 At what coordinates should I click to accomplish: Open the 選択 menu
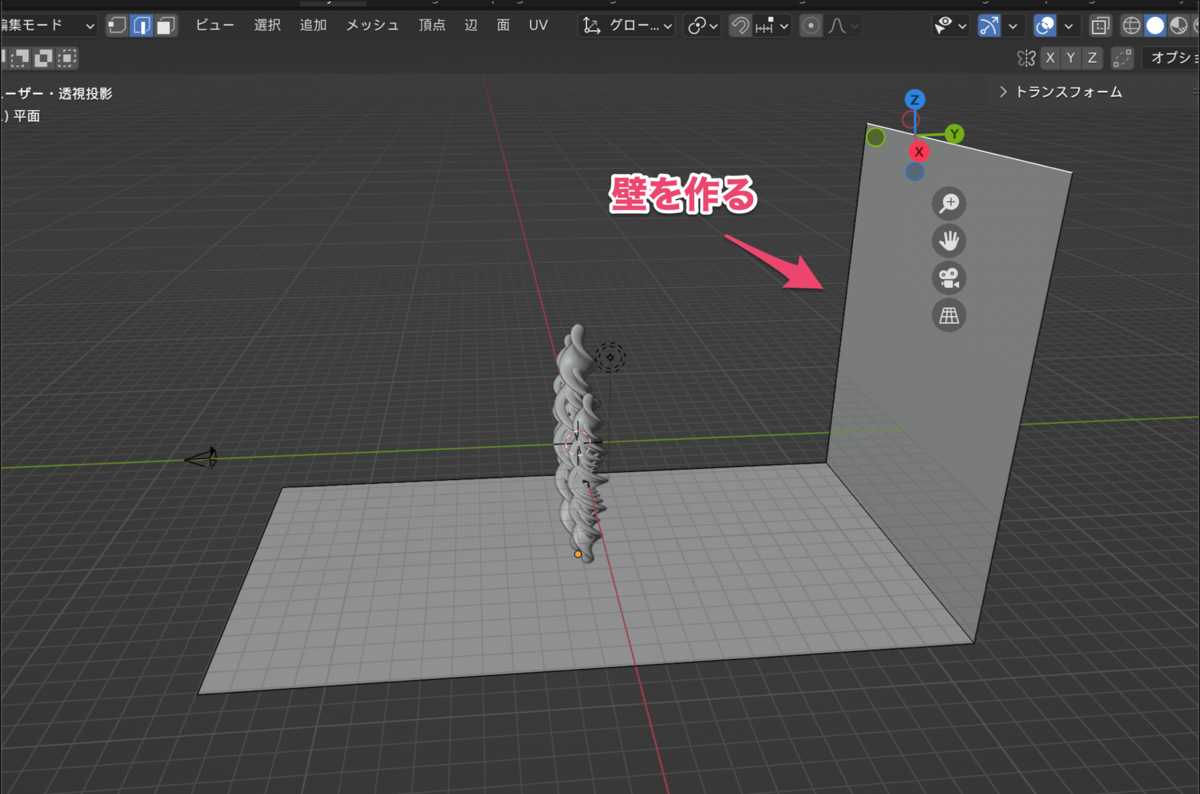tap(267, 25)
